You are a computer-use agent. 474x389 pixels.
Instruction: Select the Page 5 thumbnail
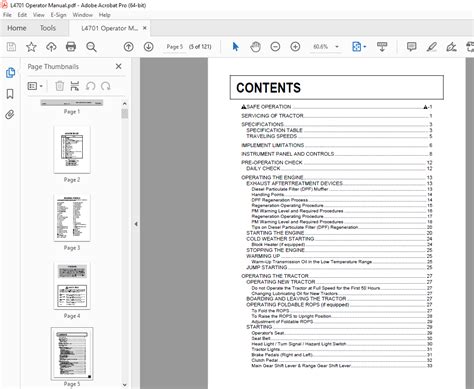(x=72, y=354)
